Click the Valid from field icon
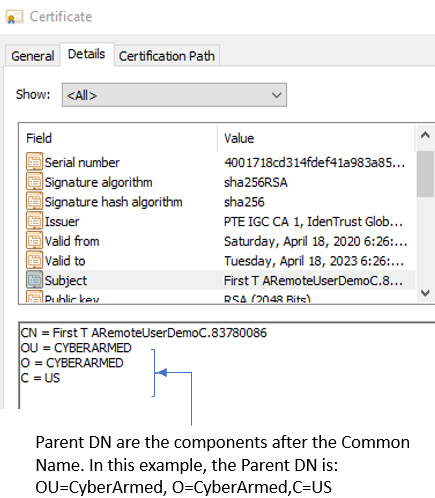This screenshot has height=498, width=435. [x=34, y=241]
